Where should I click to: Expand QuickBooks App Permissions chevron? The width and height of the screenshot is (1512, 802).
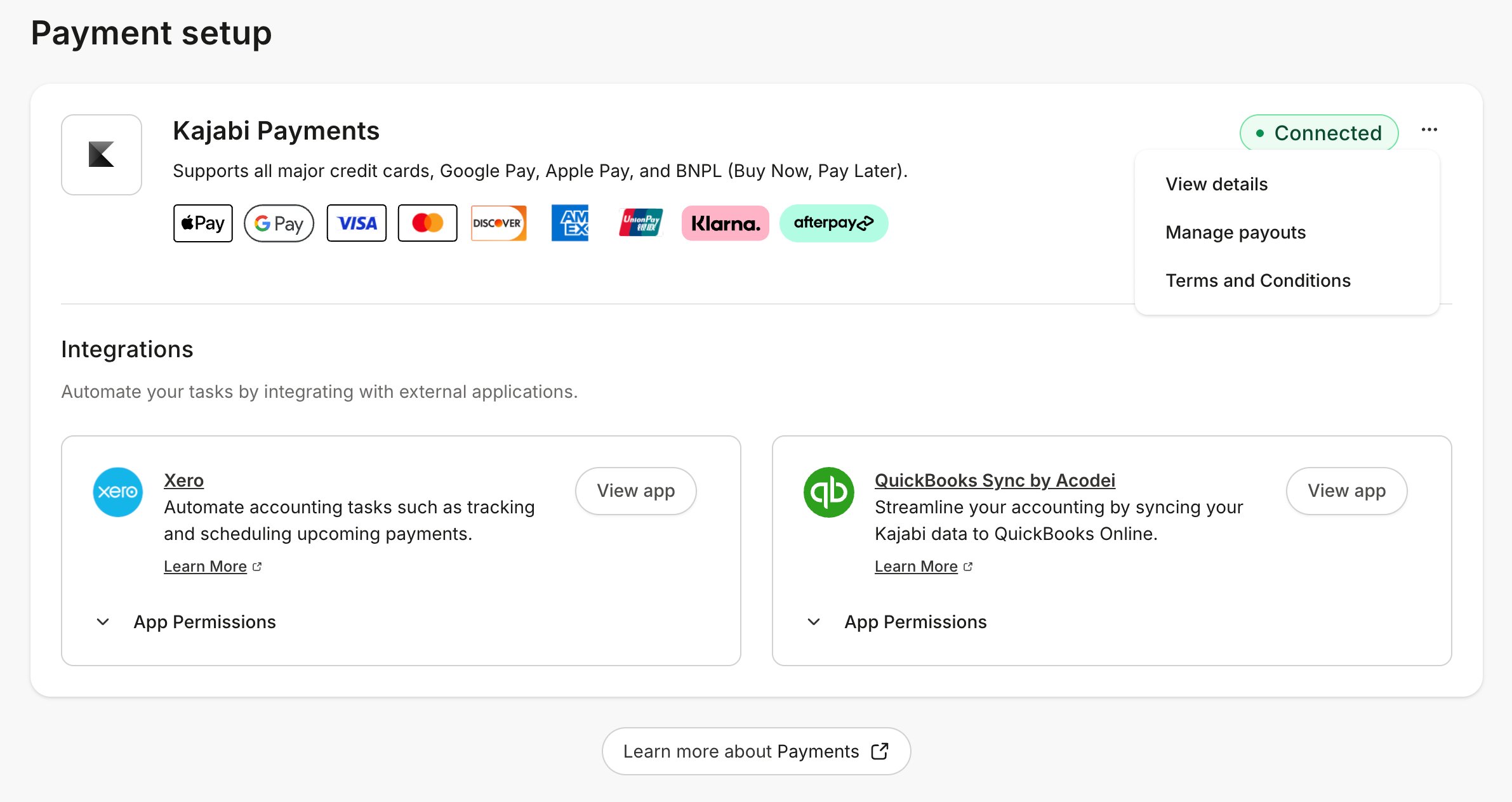(814, 622)
